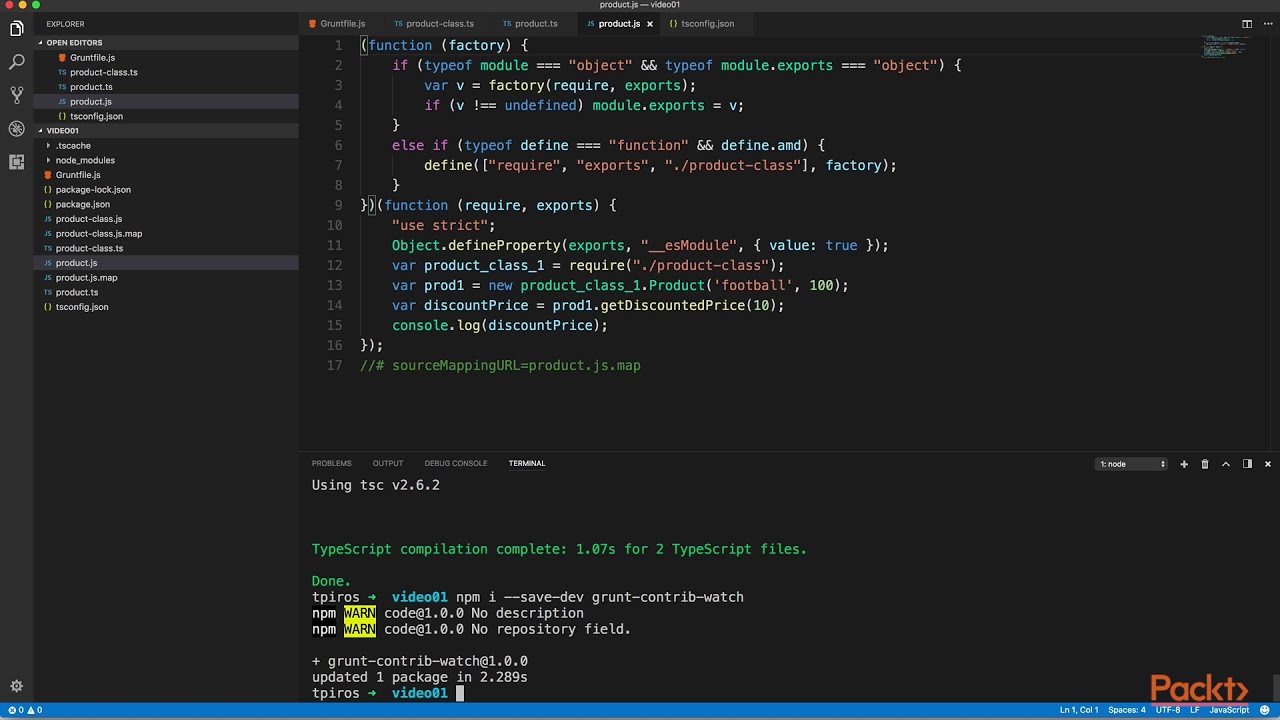The width and height of the screenshot is (1280, 720).
Task: Click the console.log(discountPrice) code line
Action: [500, 325]
